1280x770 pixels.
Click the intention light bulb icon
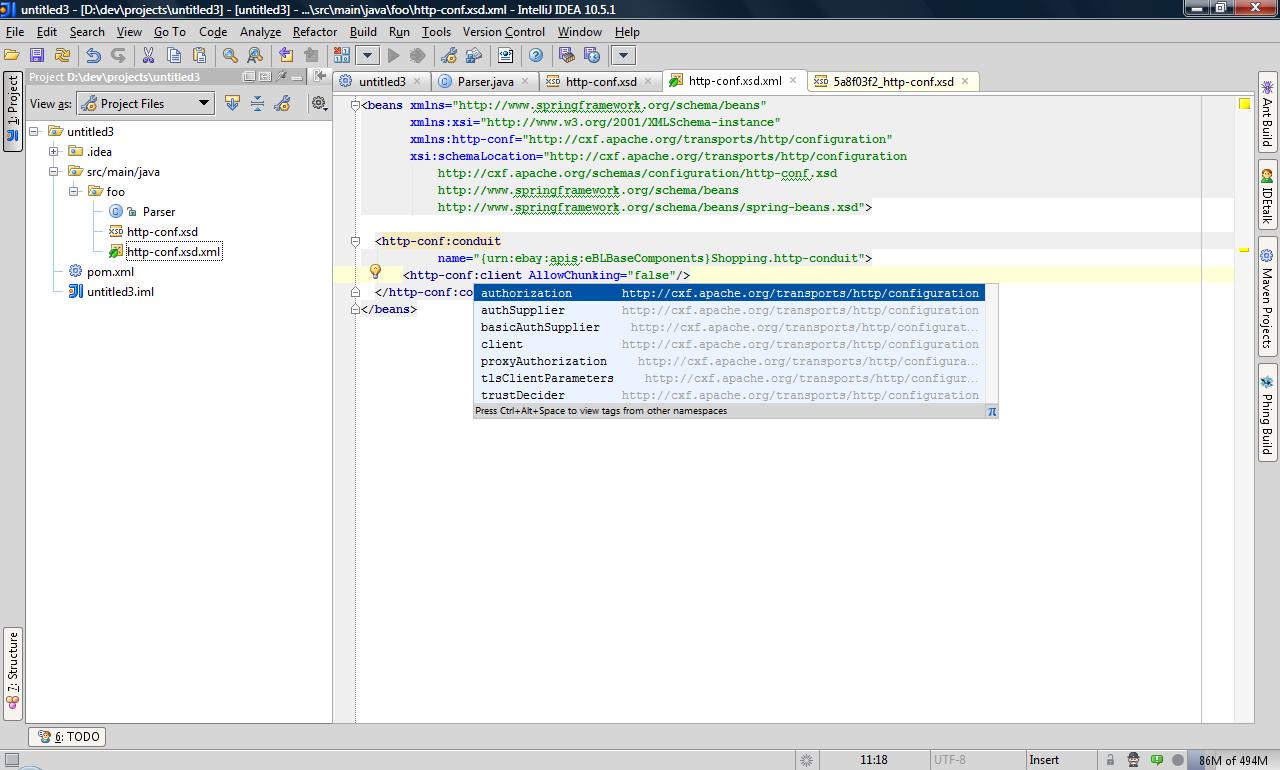point(375,272)
